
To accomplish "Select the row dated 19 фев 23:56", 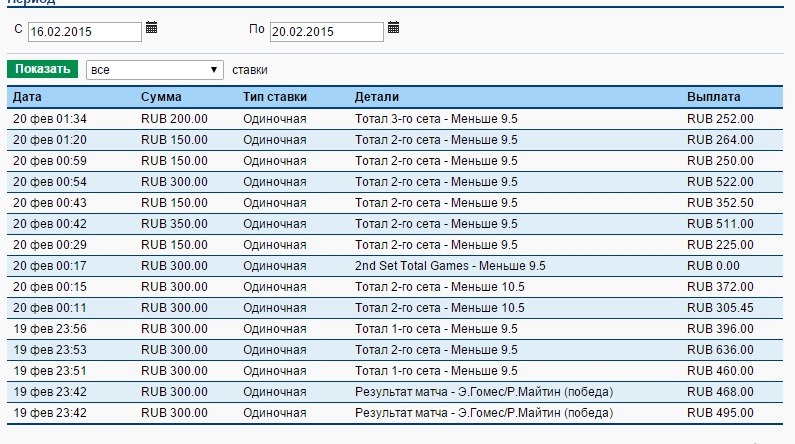I will point(395,329).
